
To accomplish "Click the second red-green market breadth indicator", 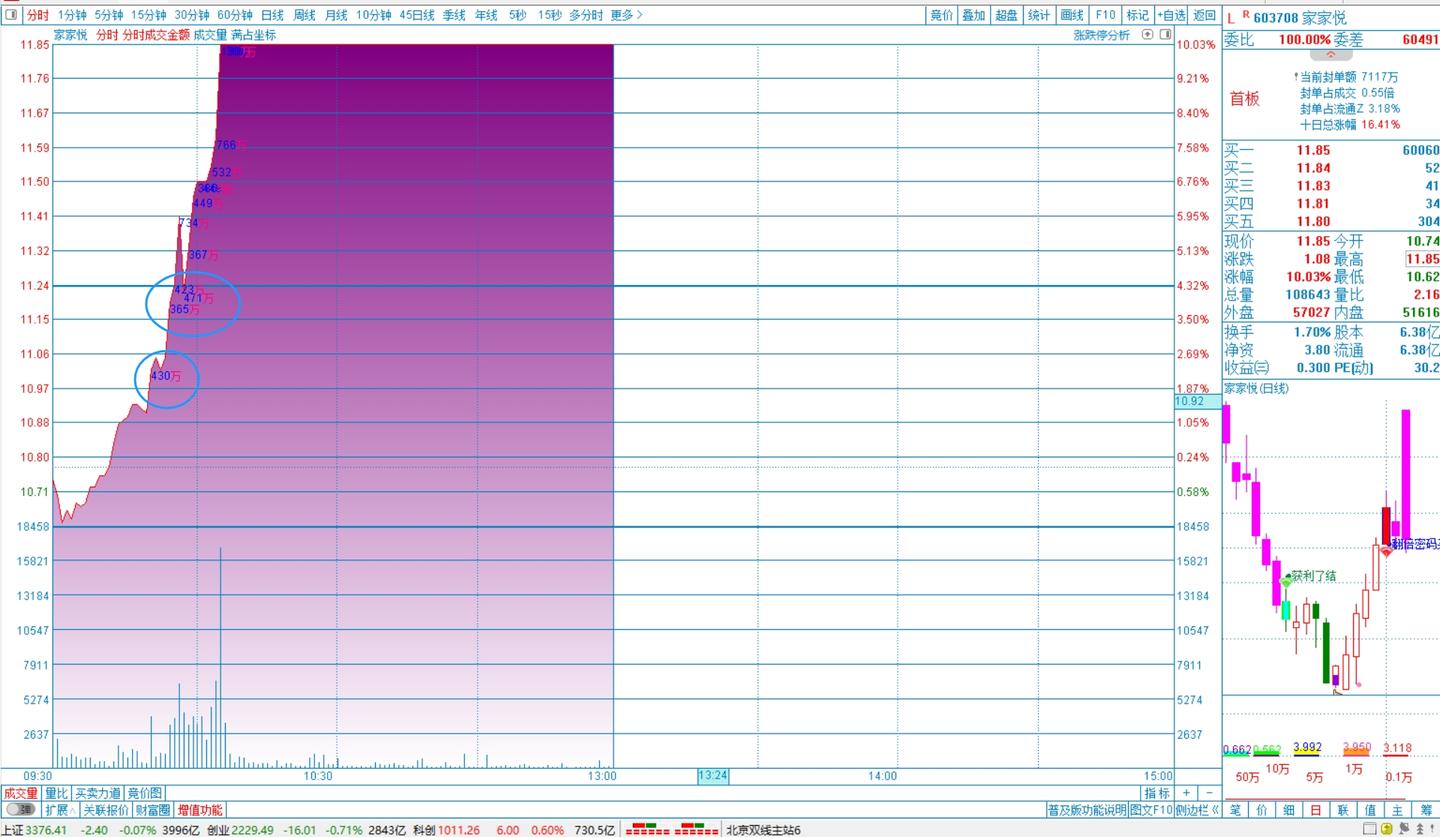I will (698, 830).
